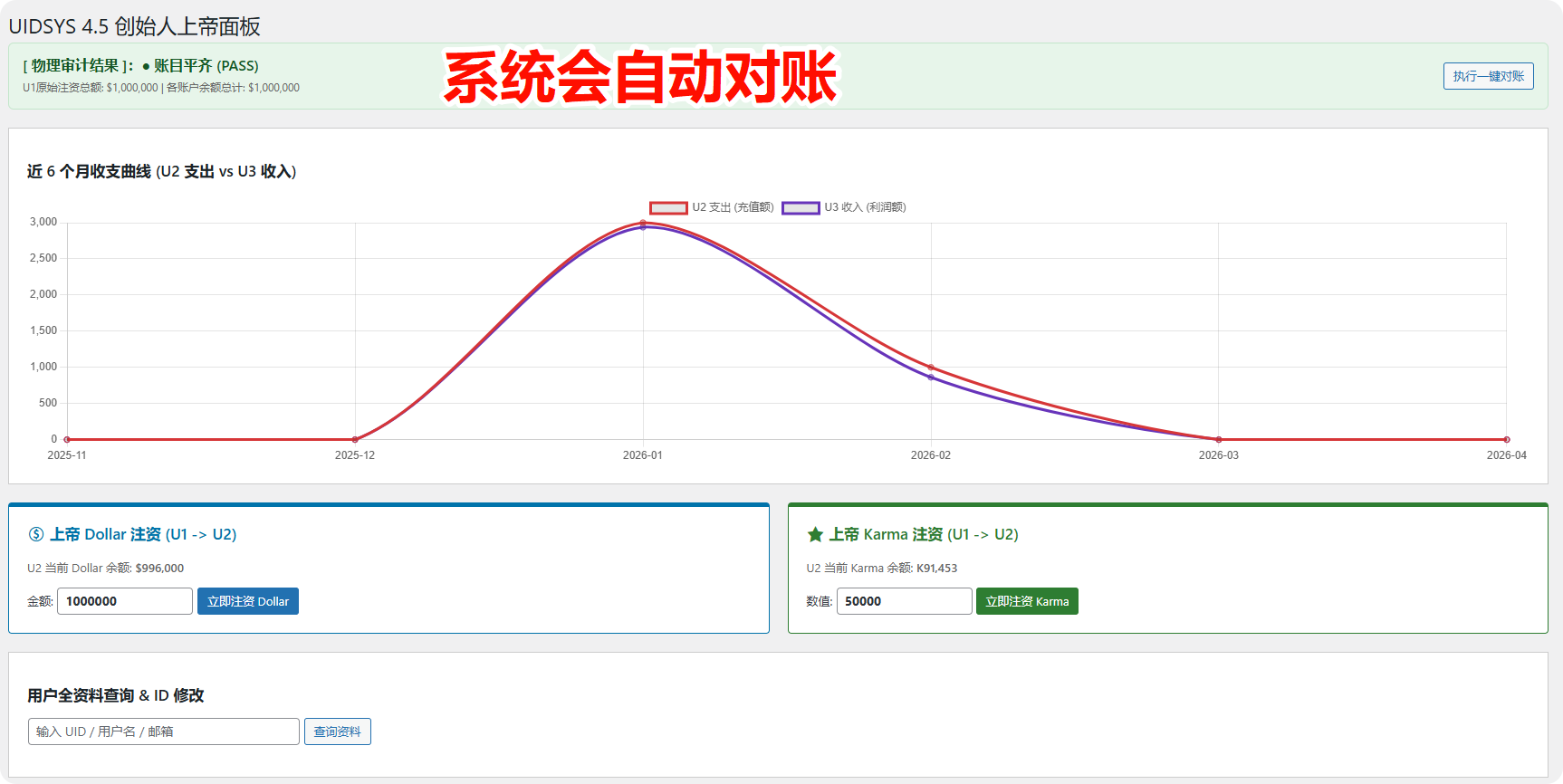Select the red U2 data point at 2026-02
Image resolution: width=1563 pixels, height=784 pixels.
click(931, 367)
